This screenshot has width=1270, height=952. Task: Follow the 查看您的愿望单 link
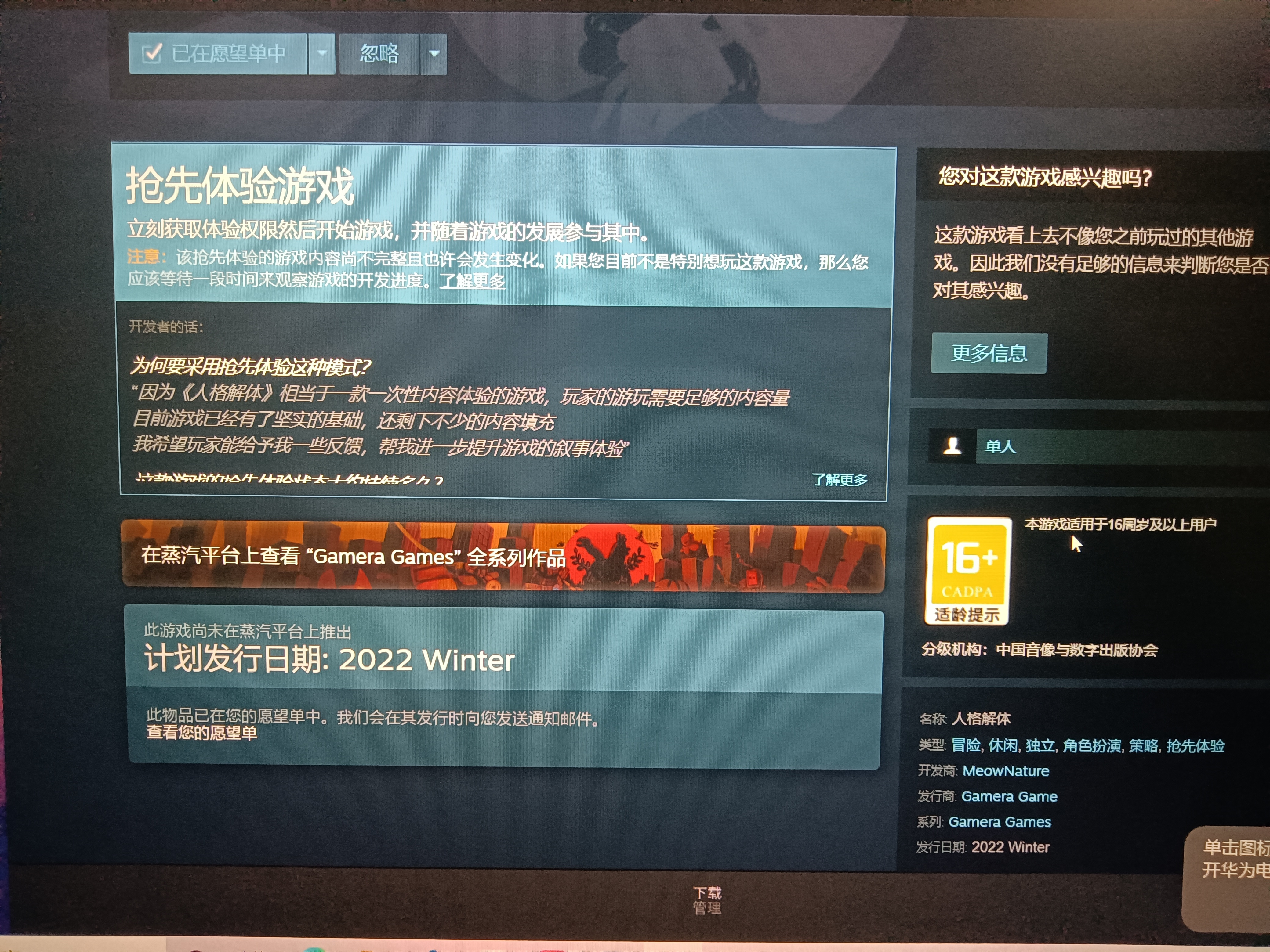tap(201, 733)
